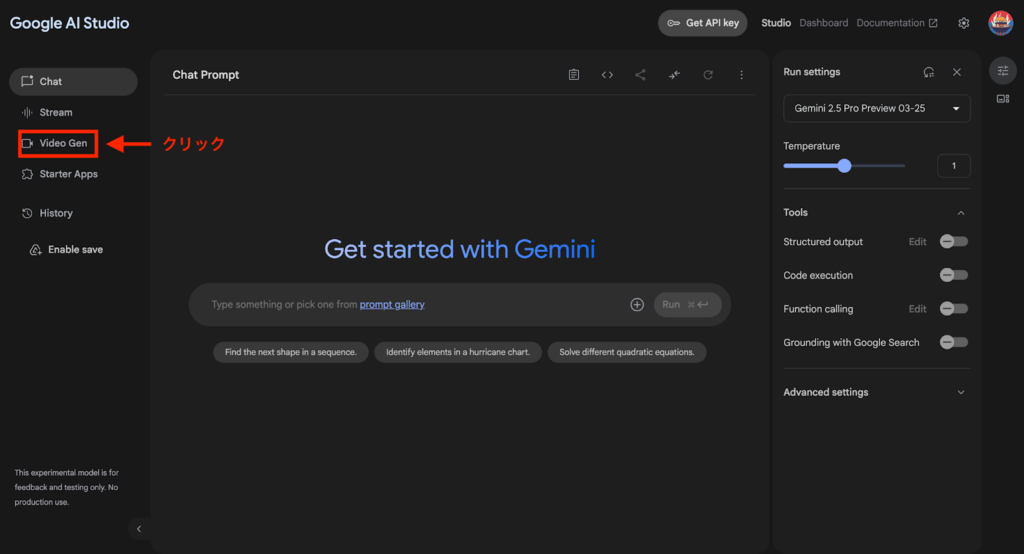Viewport: 1024px width, 554px height.
Task: Open the three-dot more options menu
Action: [741, 74]
